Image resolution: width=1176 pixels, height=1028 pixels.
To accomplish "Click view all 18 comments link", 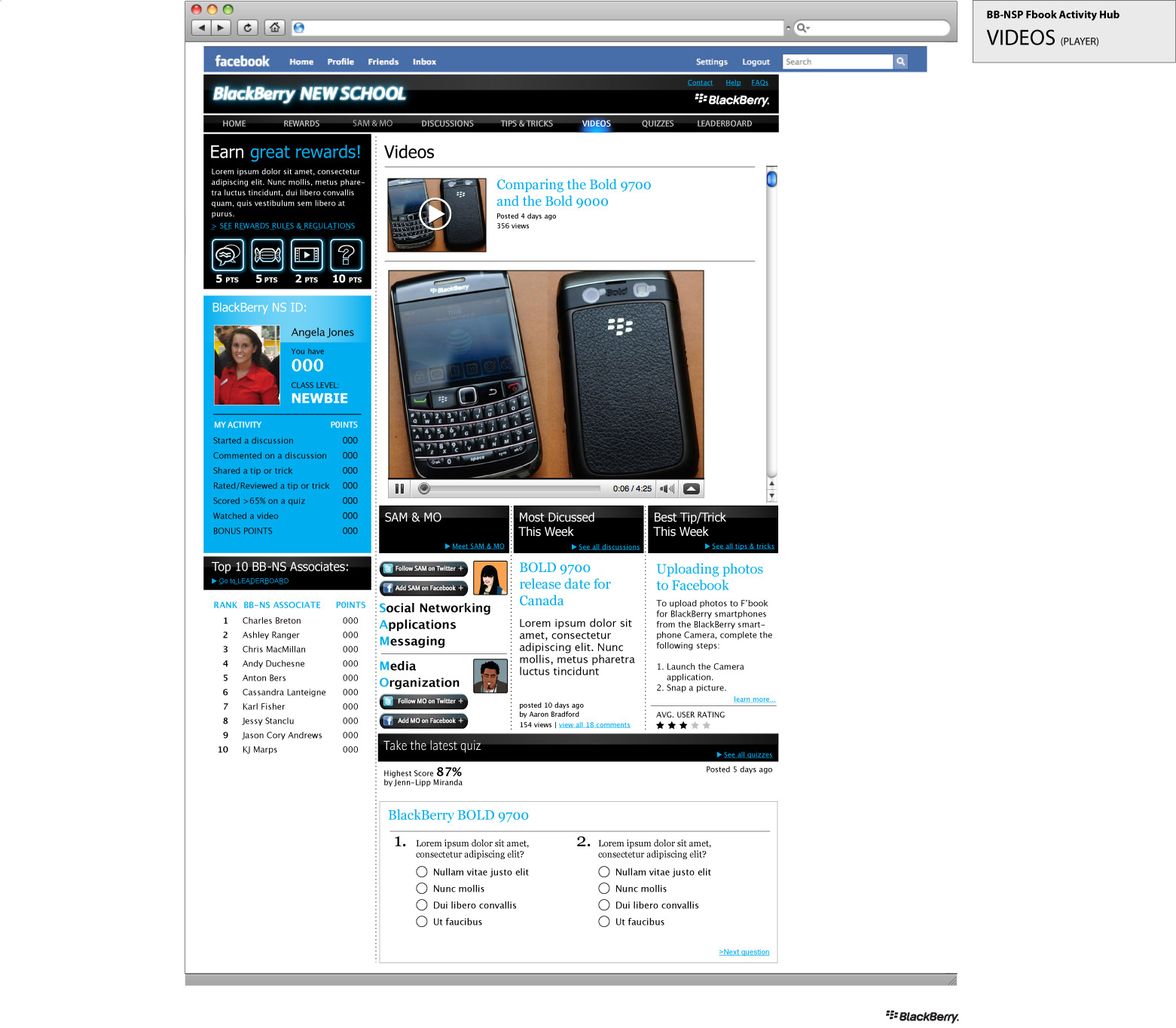I will (x=594, y=725).
